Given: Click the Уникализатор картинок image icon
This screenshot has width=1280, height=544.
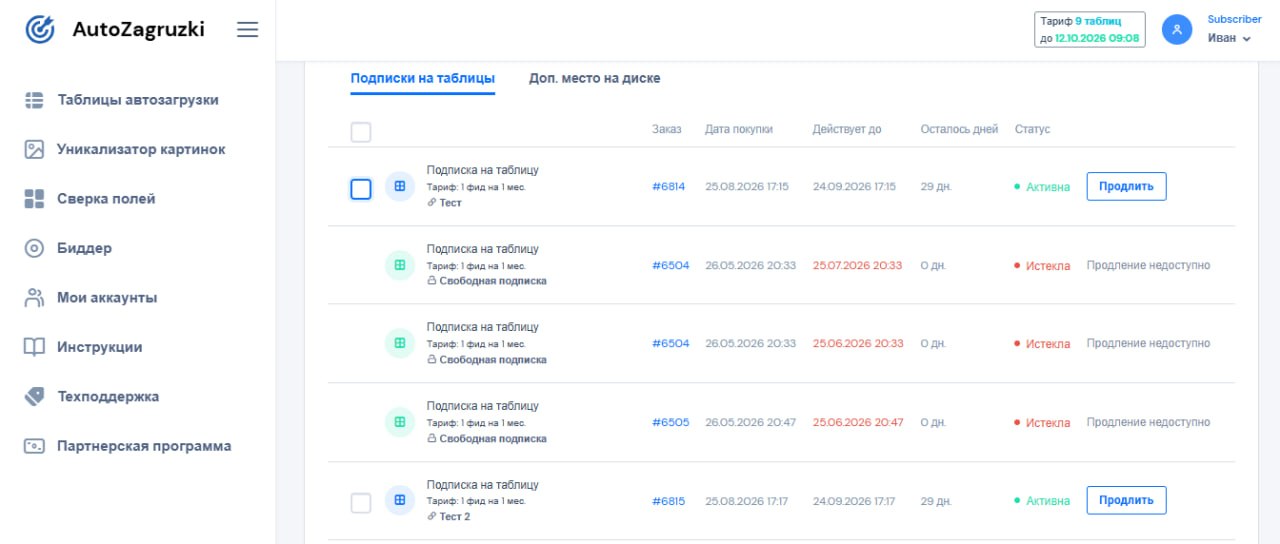Looking at the screenshot, I should [x=34, y=149].
